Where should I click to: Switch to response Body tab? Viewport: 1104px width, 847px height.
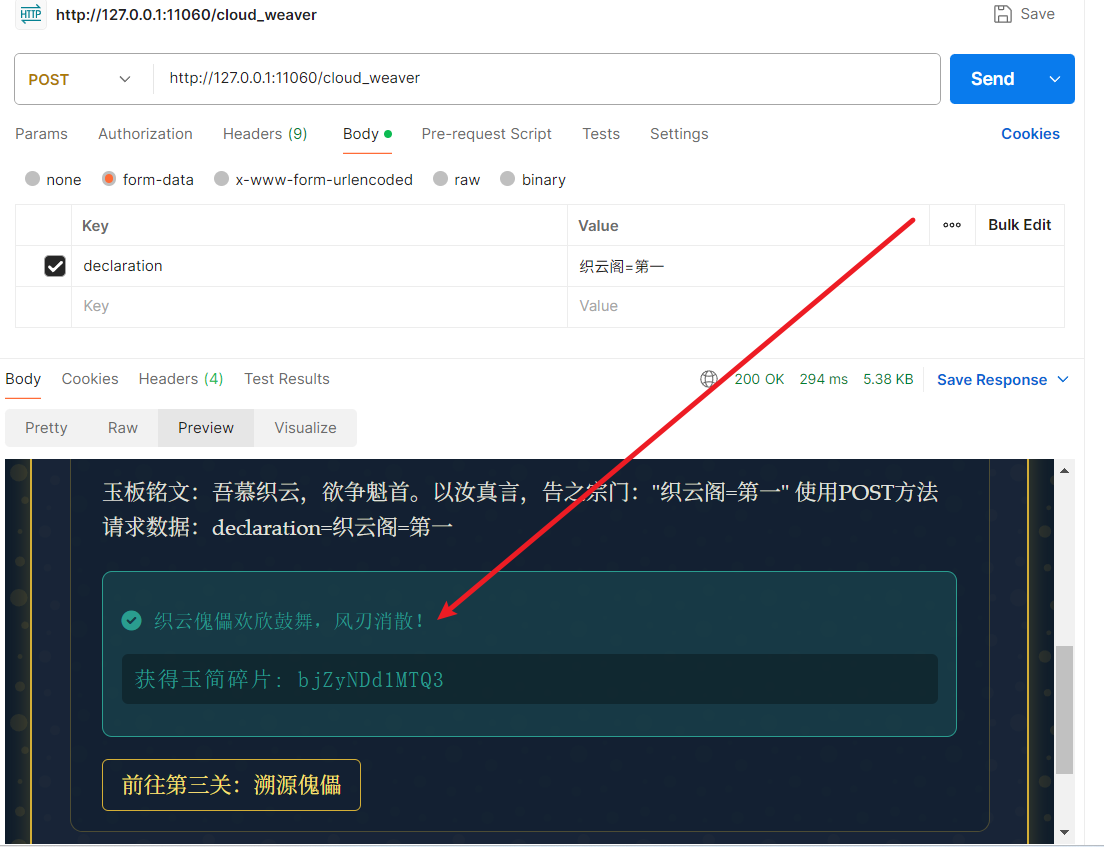(x=23, y=379)
